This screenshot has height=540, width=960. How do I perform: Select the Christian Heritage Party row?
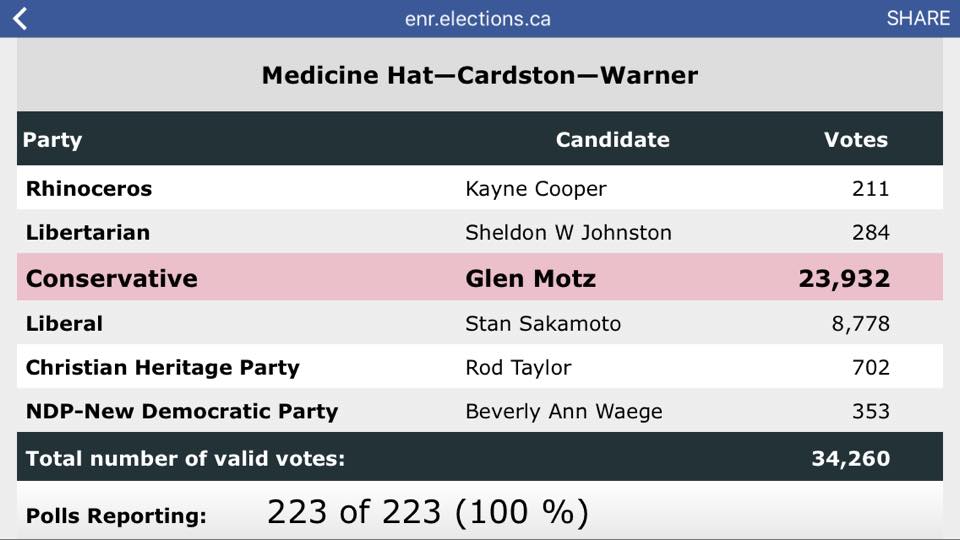point(162,367)
